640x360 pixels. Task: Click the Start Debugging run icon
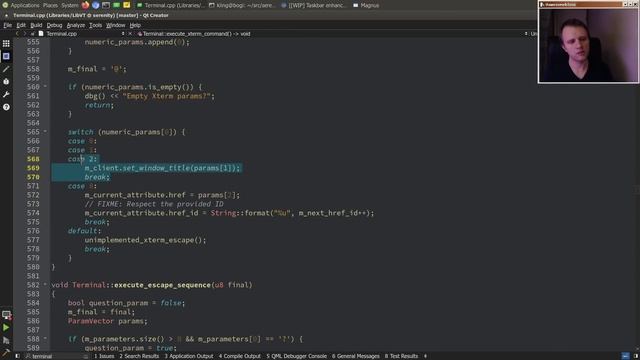[6, 340]
